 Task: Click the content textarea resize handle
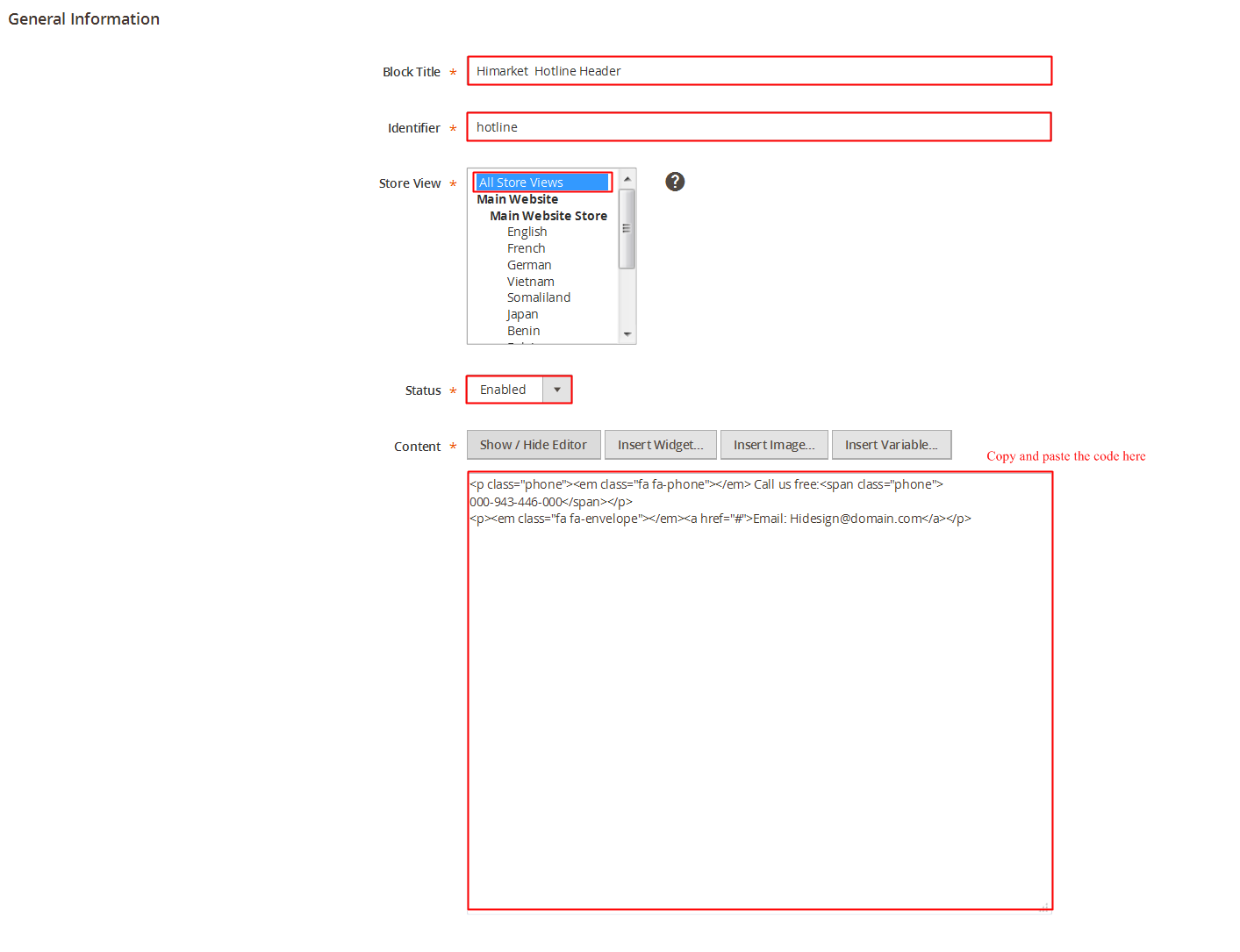click(x=1044, y=906)
